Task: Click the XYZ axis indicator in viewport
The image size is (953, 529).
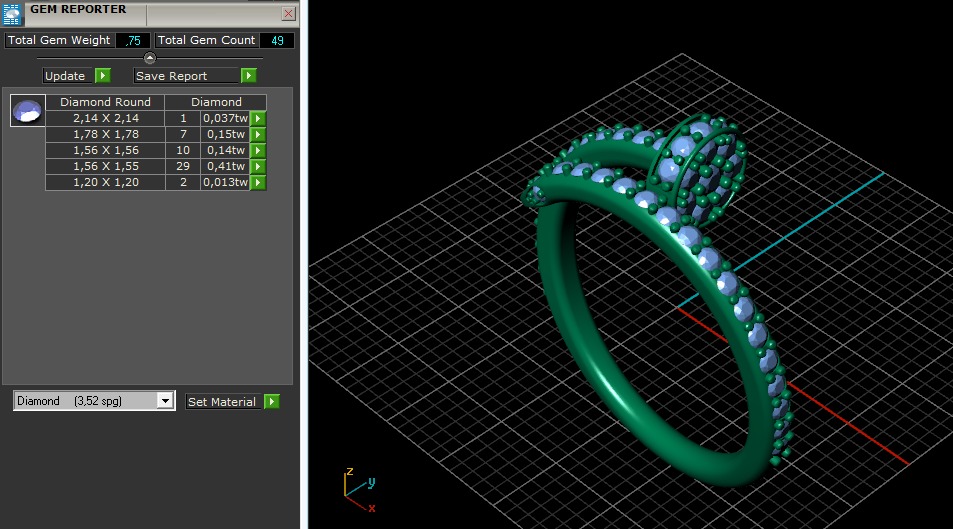Action: coord(359,489)
